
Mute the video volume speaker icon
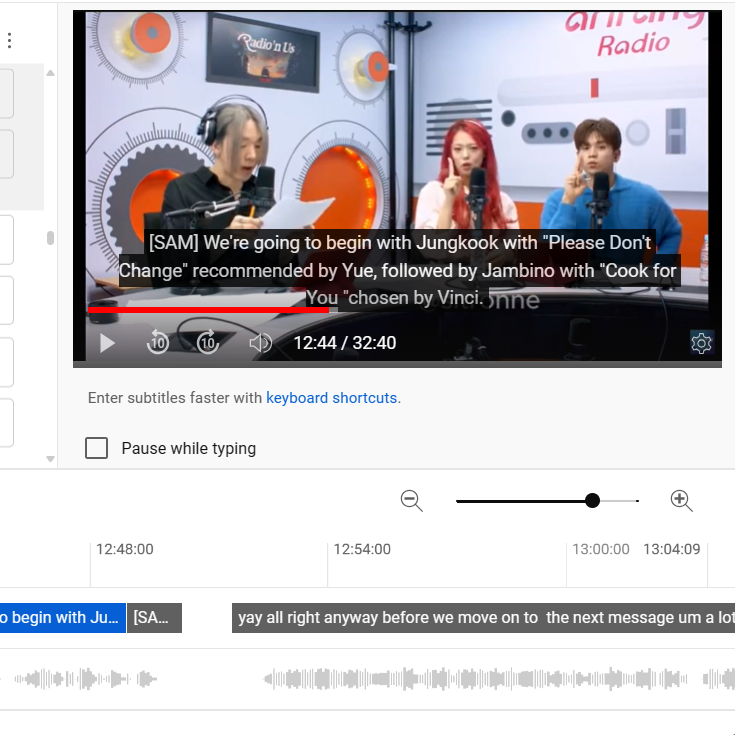pos(260,343)
